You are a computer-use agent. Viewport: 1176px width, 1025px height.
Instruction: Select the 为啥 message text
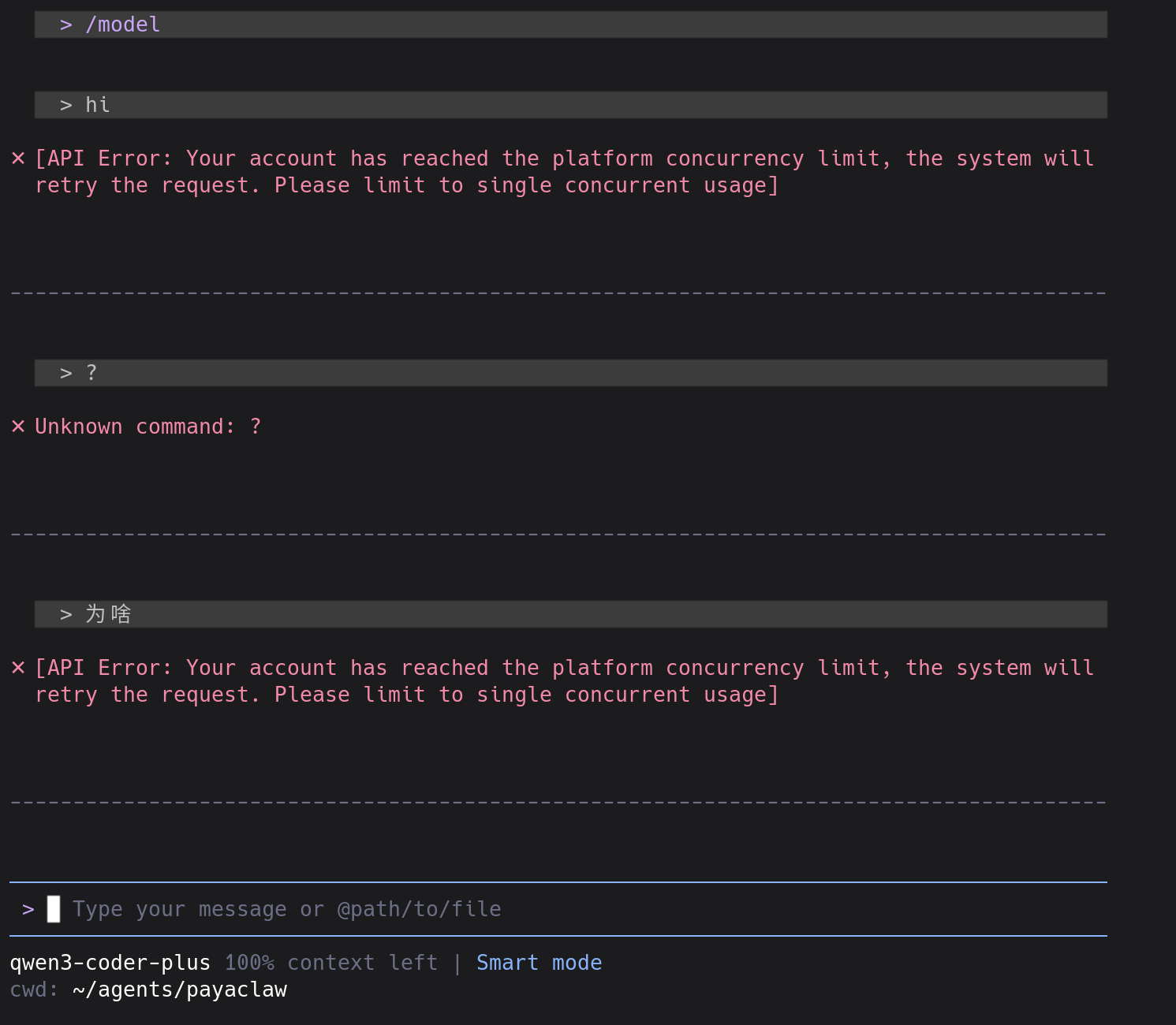[x=108, y=614]
